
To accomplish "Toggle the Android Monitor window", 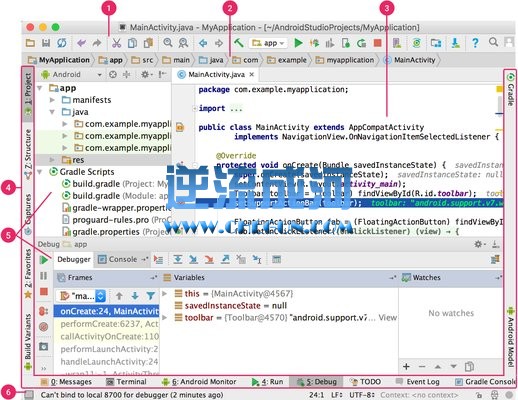I will 199,382.
